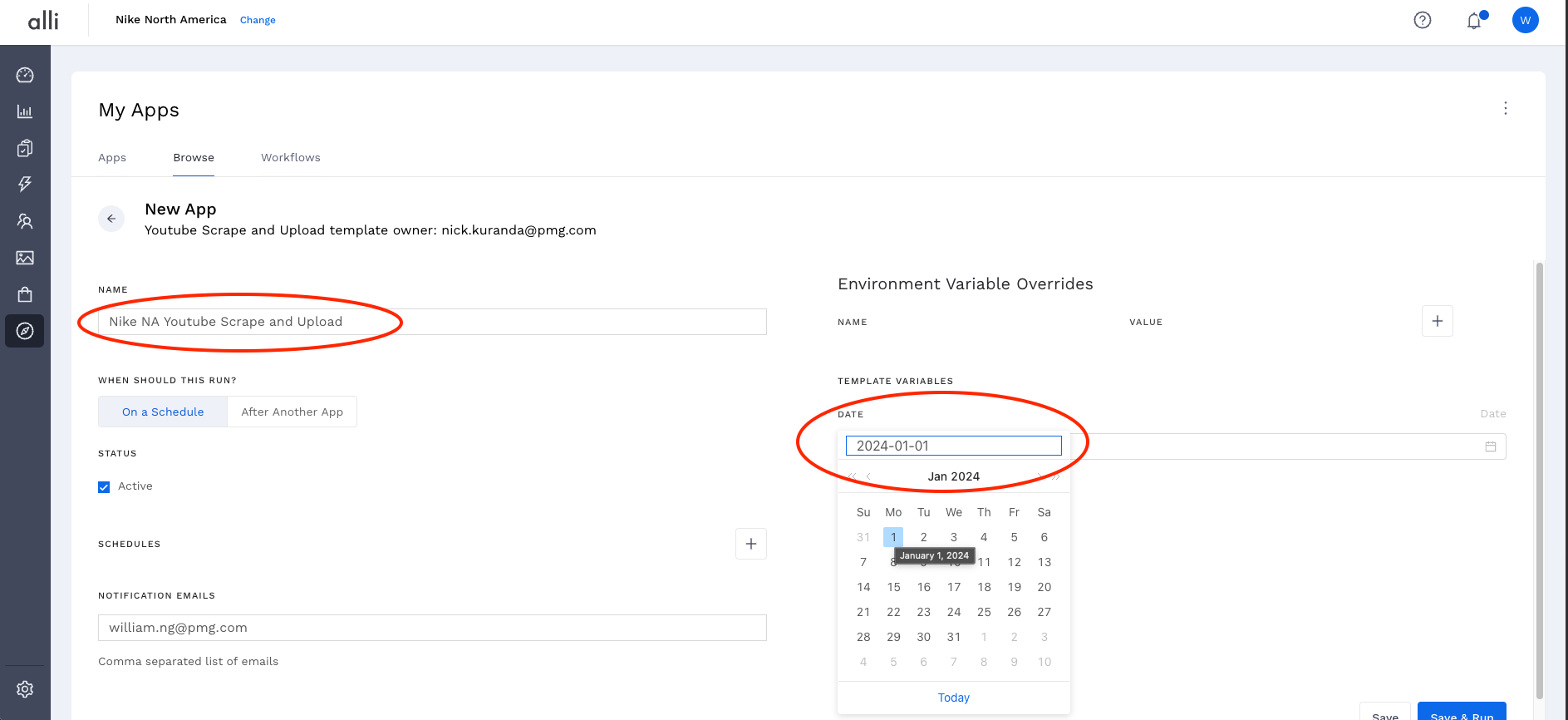Click the Today link in calendar
This screenshot has height=720, width=1568.
click(953, 698)
